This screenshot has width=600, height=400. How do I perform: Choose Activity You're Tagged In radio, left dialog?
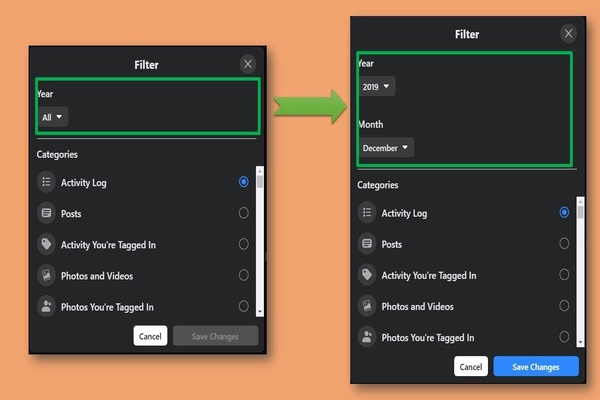[243, 244]
